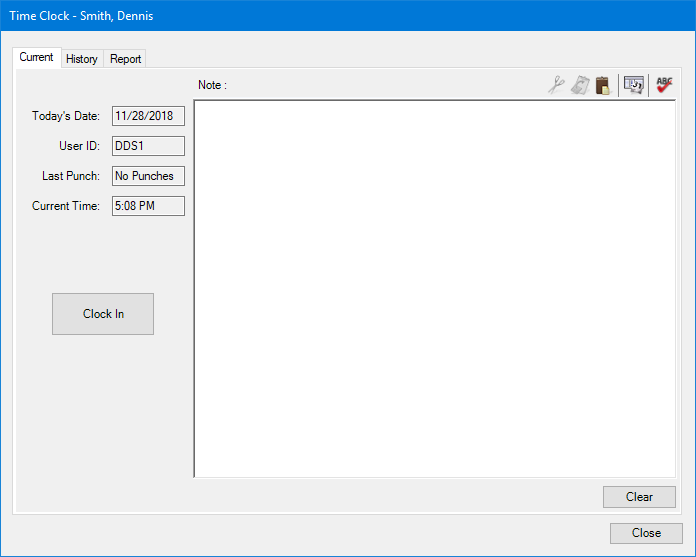Open the Report tab

126,59
